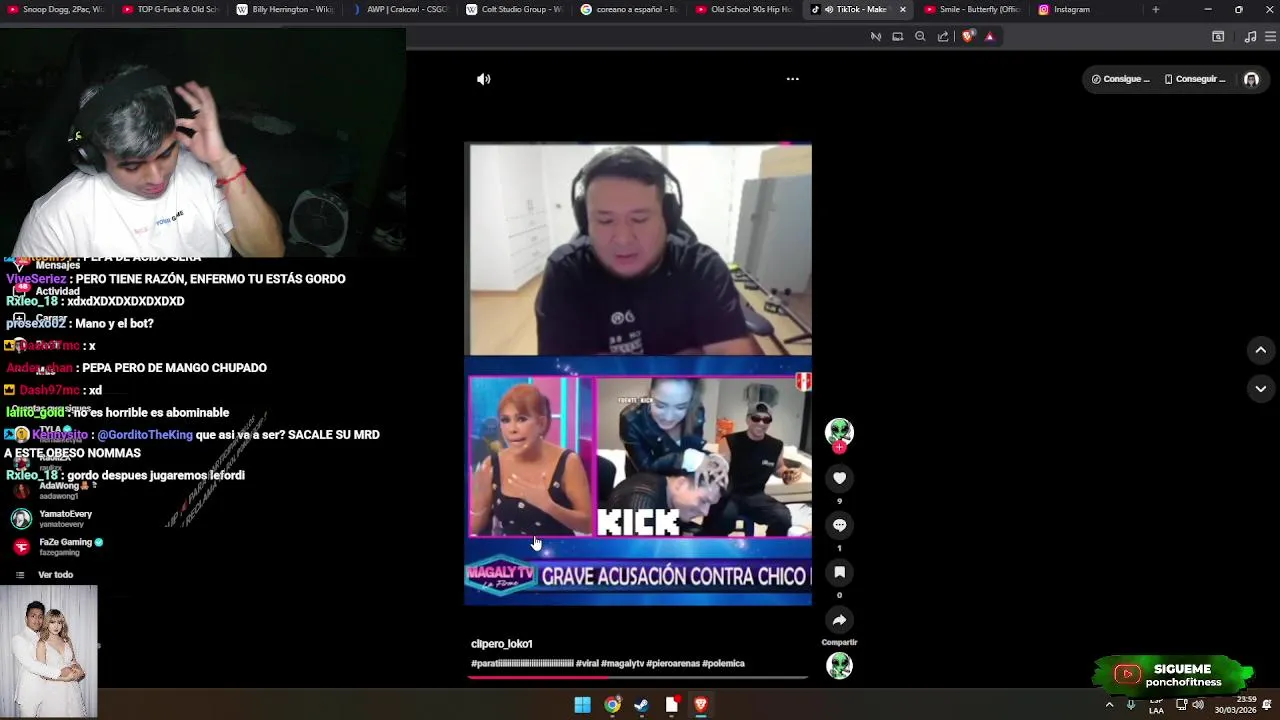Open Windows Start menu
The width and height of the screenshot is (1280, 720).
(582, 705)
